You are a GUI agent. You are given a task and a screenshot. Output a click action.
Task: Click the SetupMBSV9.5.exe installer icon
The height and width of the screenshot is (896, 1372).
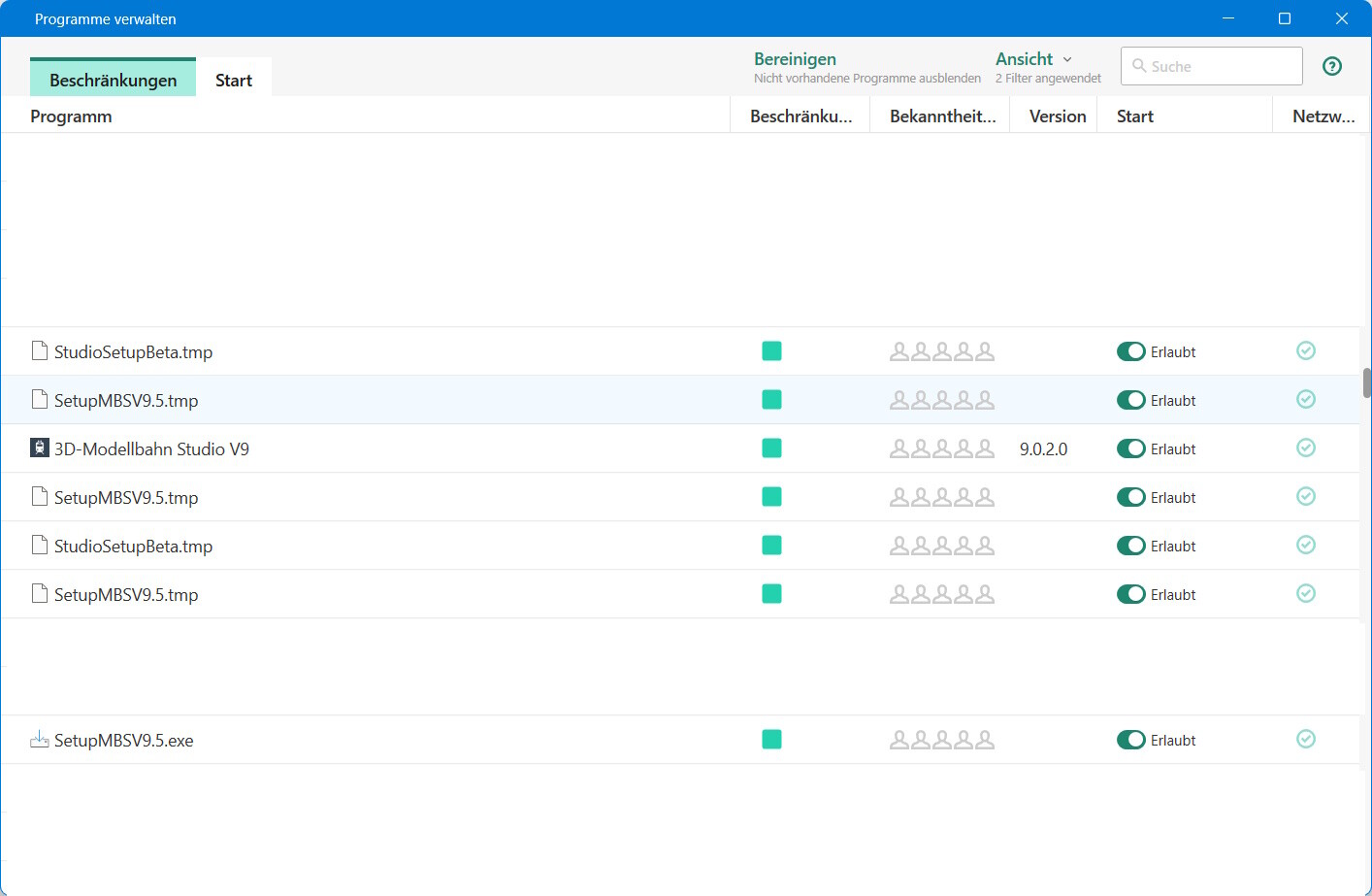[x=40, y=740]
